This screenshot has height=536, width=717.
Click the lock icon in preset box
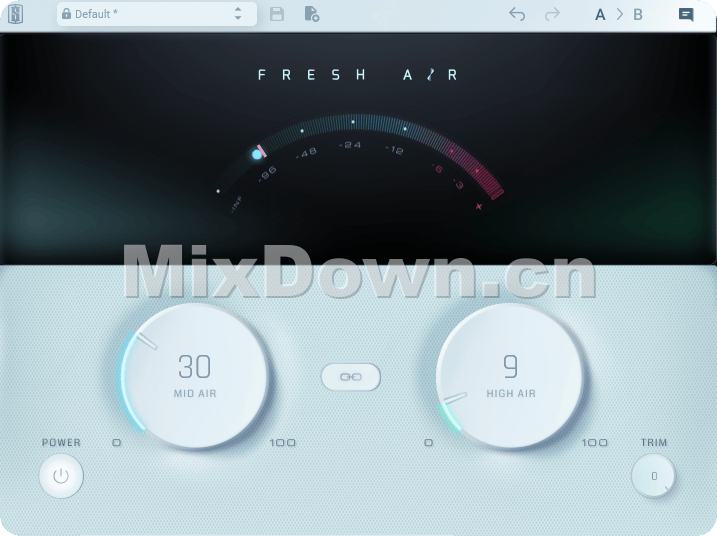[x=66, y=14]
